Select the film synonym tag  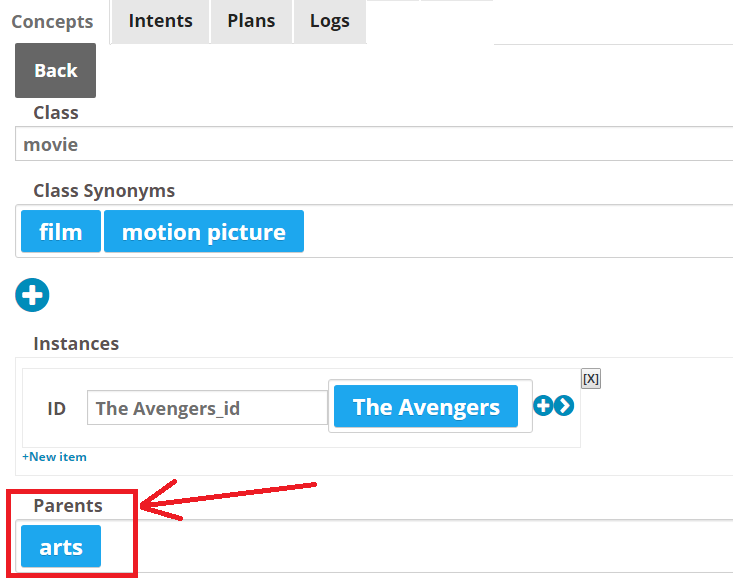(x=61, y=231)
